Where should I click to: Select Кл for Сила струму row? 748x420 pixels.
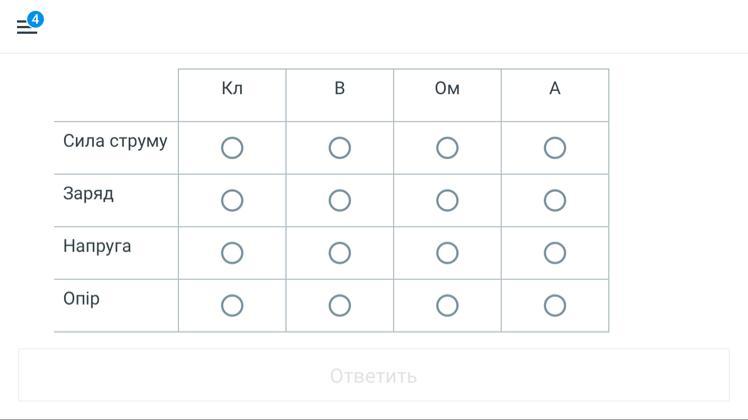point(232,148)
